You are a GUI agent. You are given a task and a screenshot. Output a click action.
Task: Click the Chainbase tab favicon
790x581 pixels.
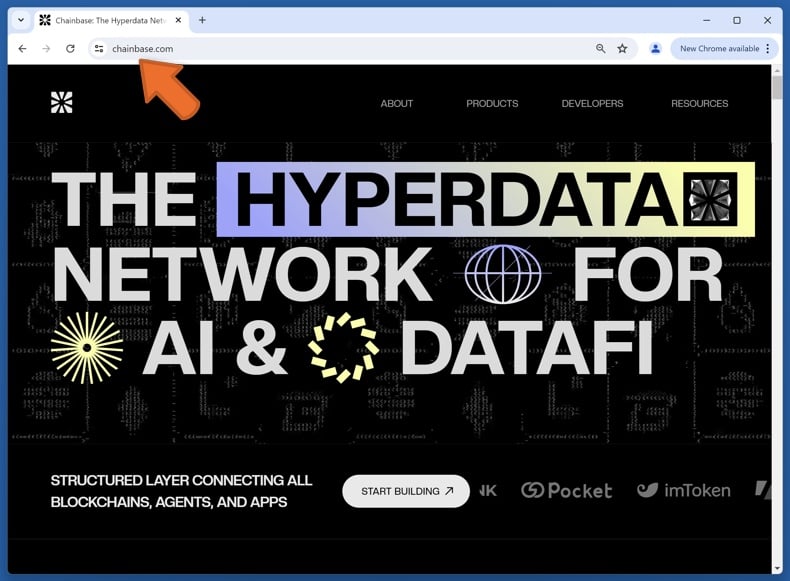coord(45,20)
